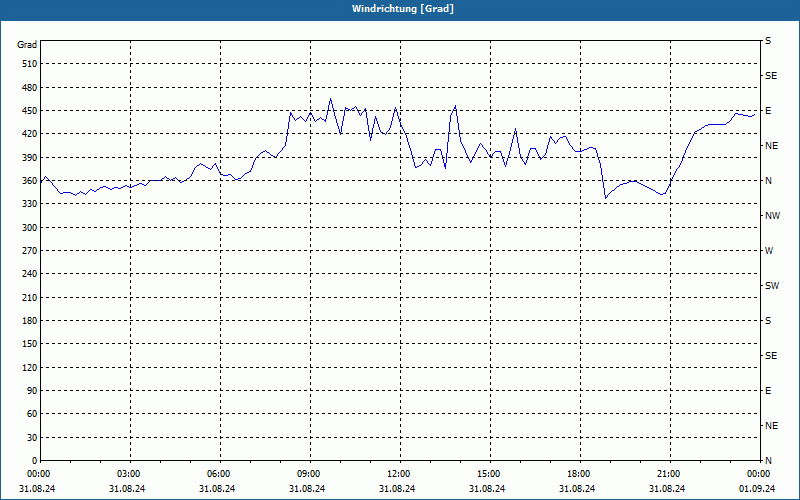Image resolution: width=800 pixels, height=500 pixels.
Task: Pick the 15:00 time label
Action: (x=489, y=474)
